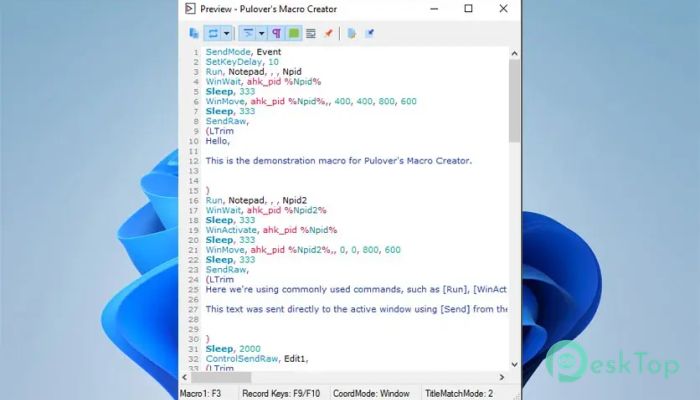Click the 'This text was sent directly' line
The width and height of the screenshot is (700, 400).
[x=356, y=309]
